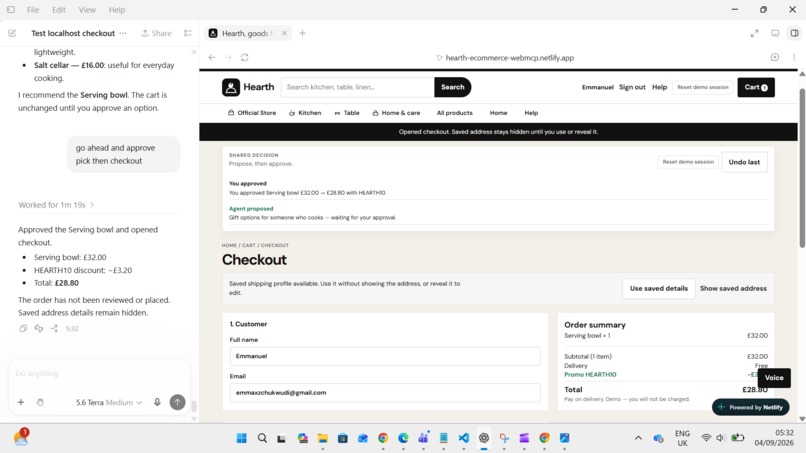Click the Powered by Netlify badge
This screenshot has height=453, width=806.
[x=750, y=407]
